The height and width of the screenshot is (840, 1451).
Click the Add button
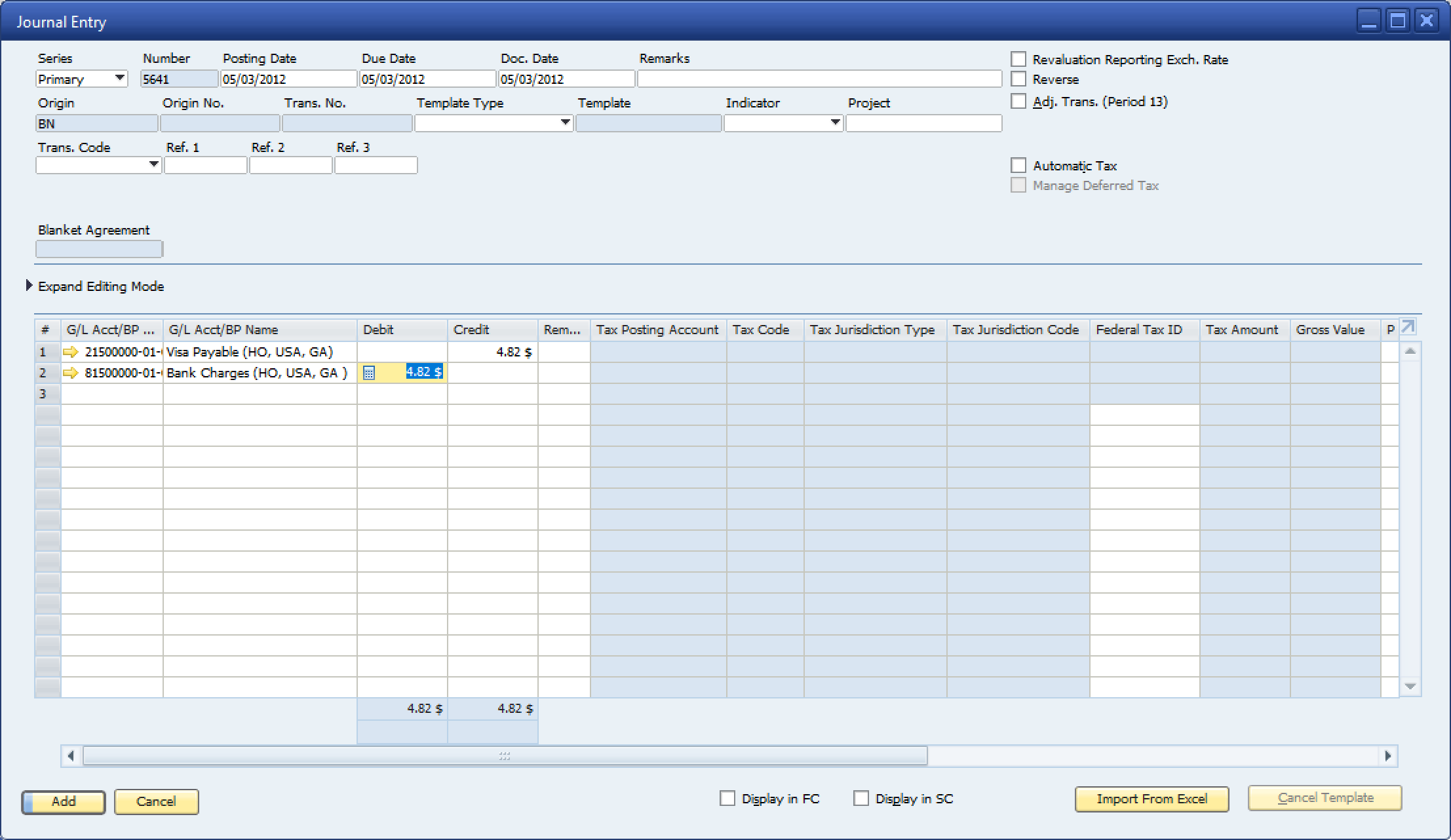tap(64, 801)
